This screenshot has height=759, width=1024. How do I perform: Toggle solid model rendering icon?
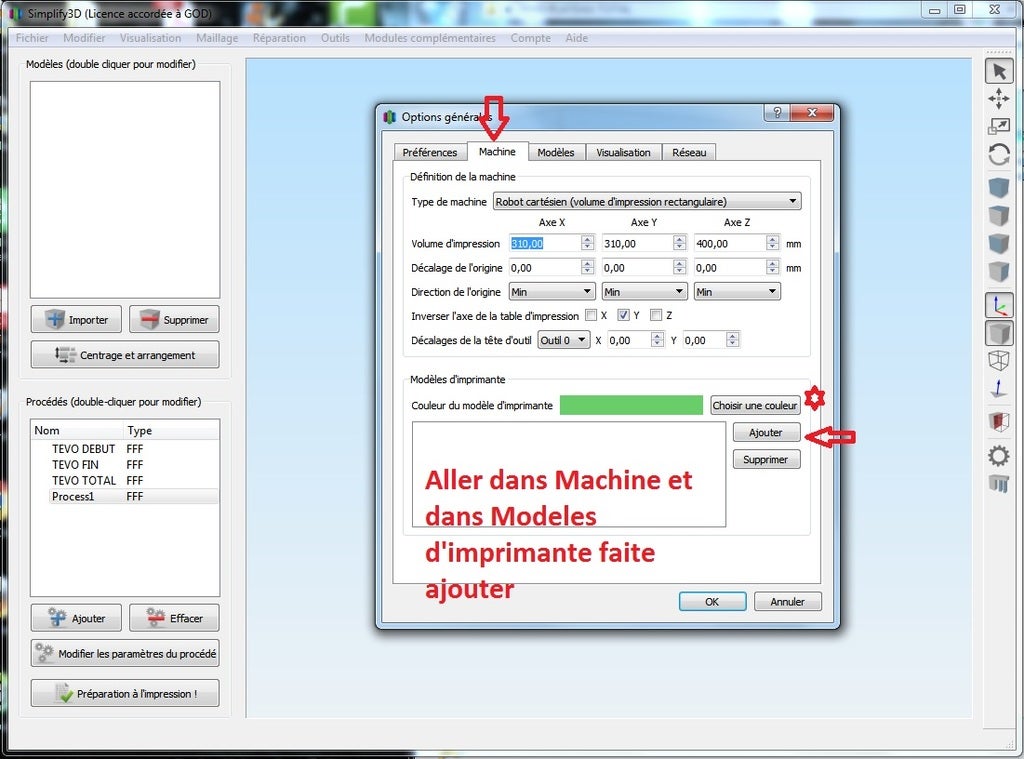pyautogui.click(x=999, y=333)
